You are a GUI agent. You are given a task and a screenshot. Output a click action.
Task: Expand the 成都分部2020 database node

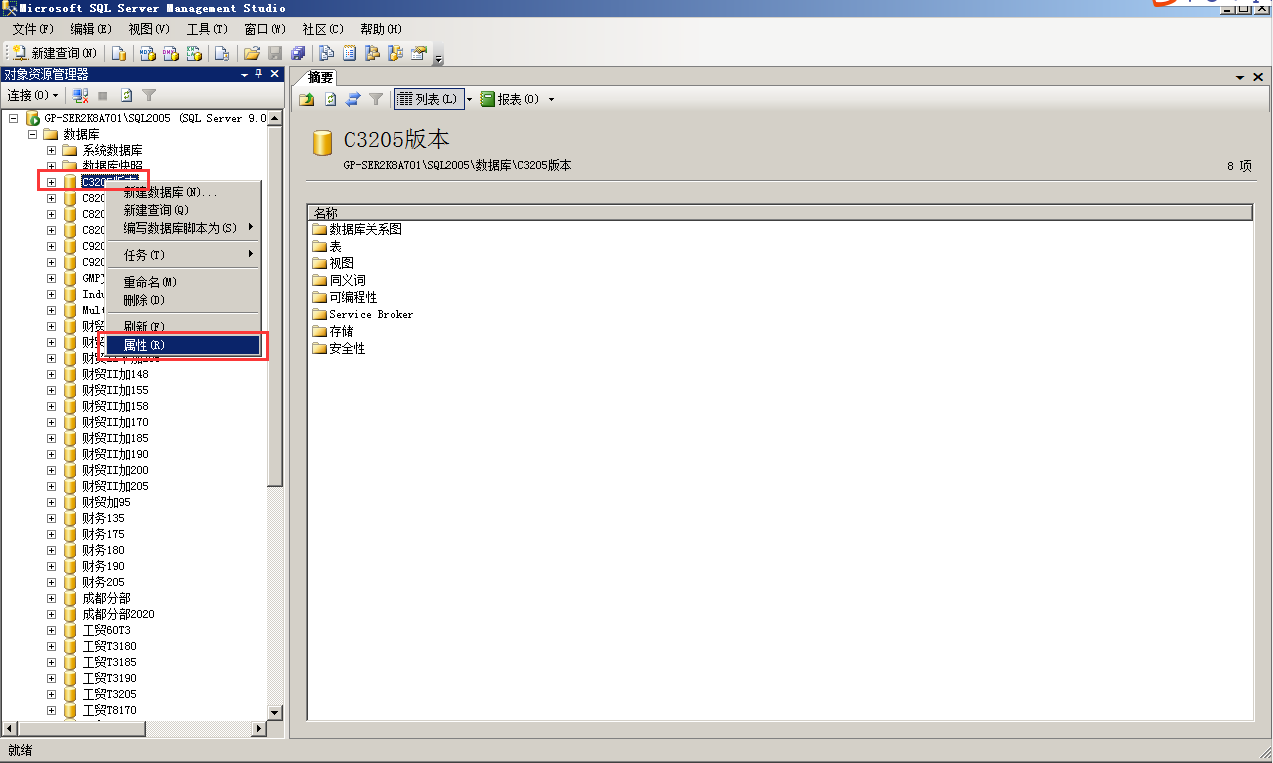pos(51,614)
